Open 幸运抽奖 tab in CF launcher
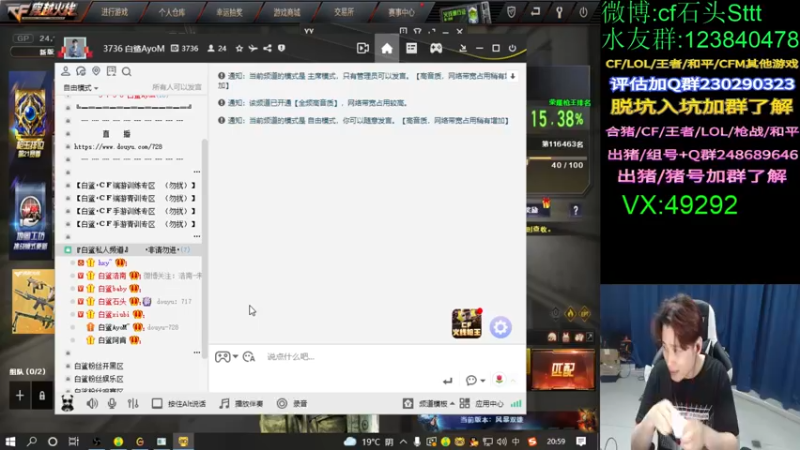The width and height of the screenshot is (800, 450). click(230, 12)
